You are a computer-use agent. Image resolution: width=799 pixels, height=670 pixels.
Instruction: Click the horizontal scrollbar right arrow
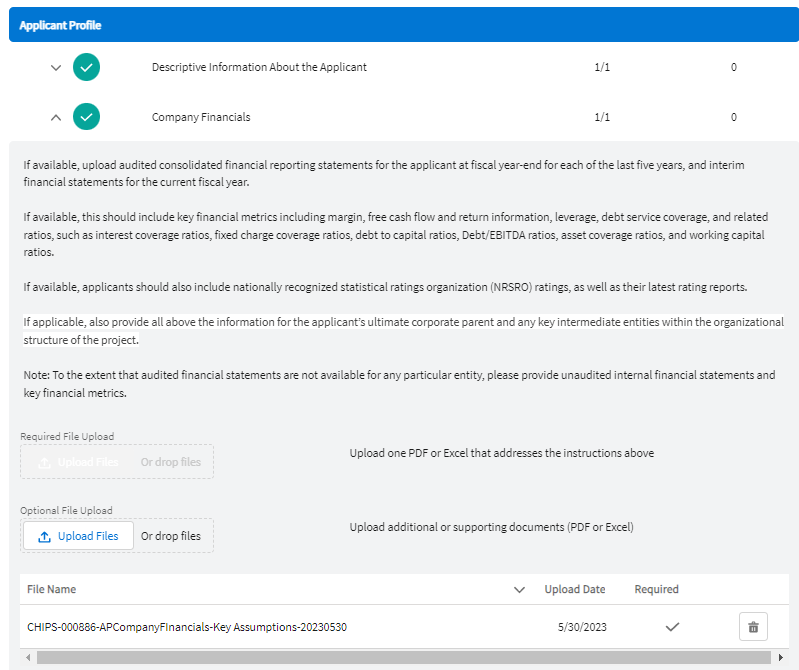tap(781, 657)
